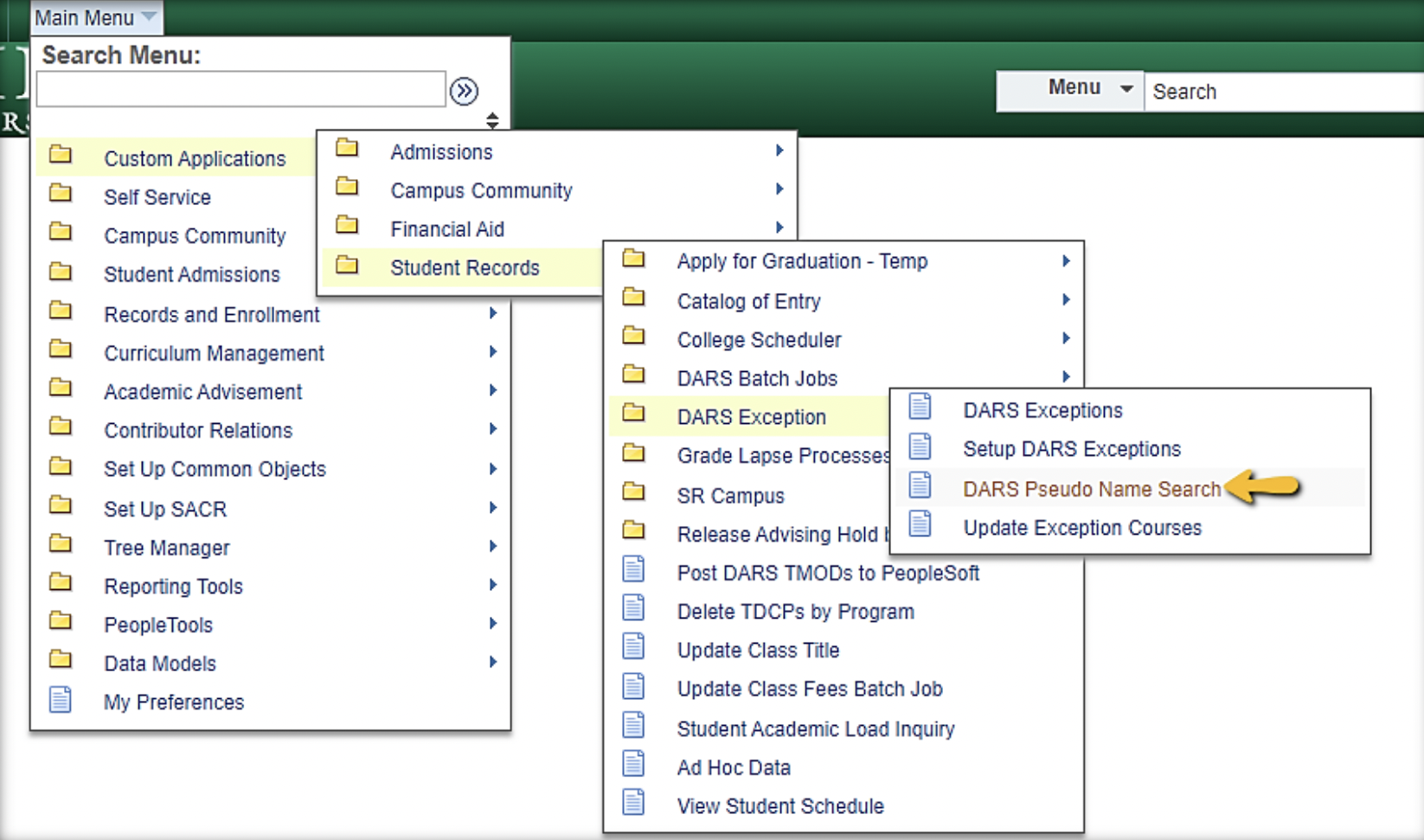This screenshot has width=1424, height=840.
Task: Toggle the menu sort order arrows
Action: coord(492,120)
